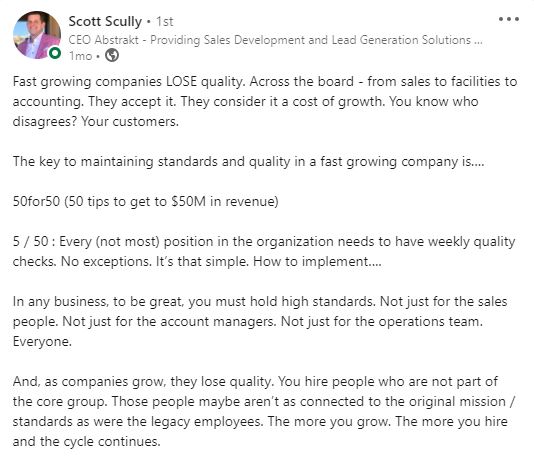534x465 pixels.
Task: Click the 'How to implement....' text
Action: click(x=317, y=261)
